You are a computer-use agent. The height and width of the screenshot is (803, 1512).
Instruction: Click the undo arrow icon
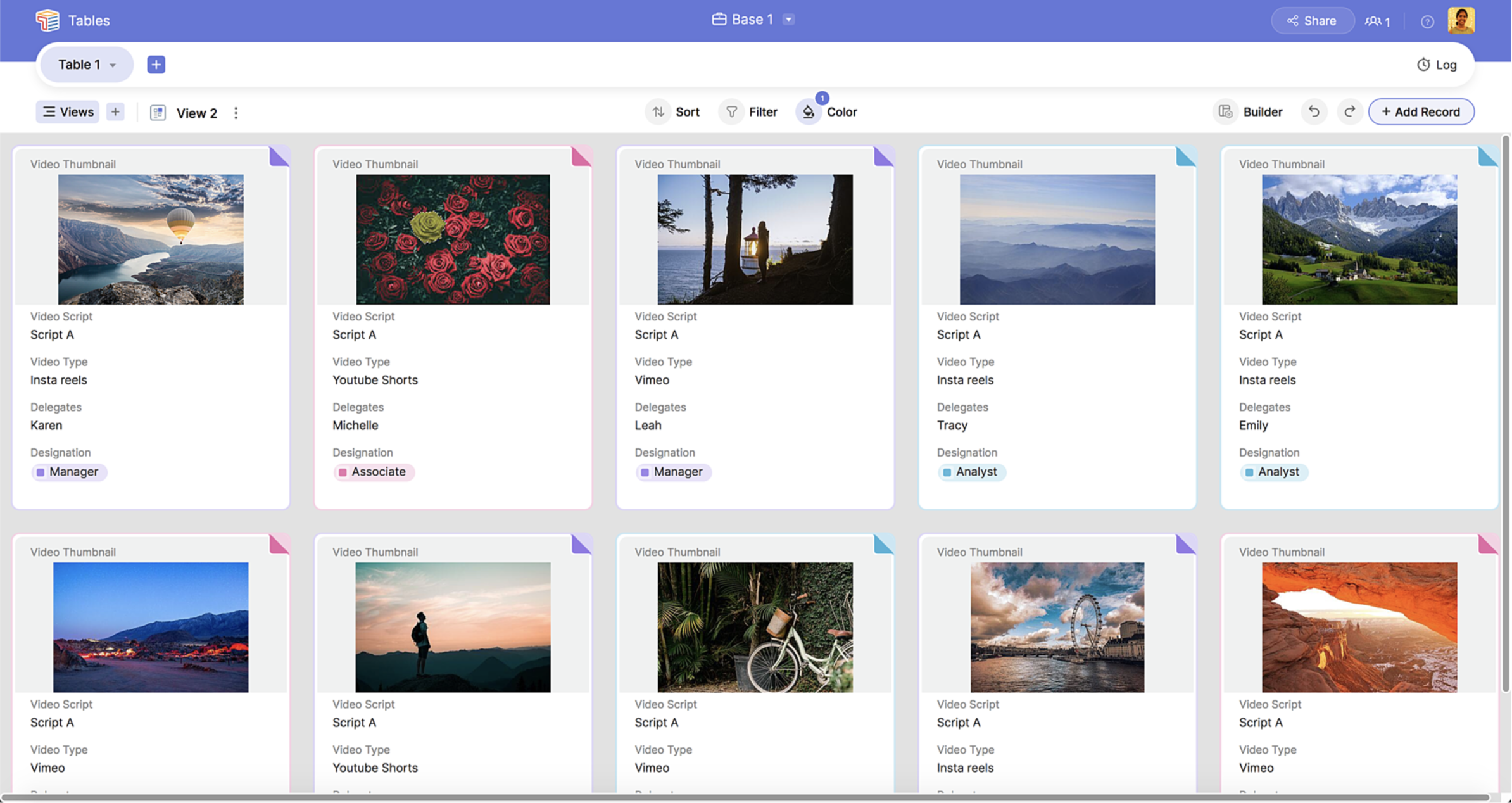(1314, 112)
